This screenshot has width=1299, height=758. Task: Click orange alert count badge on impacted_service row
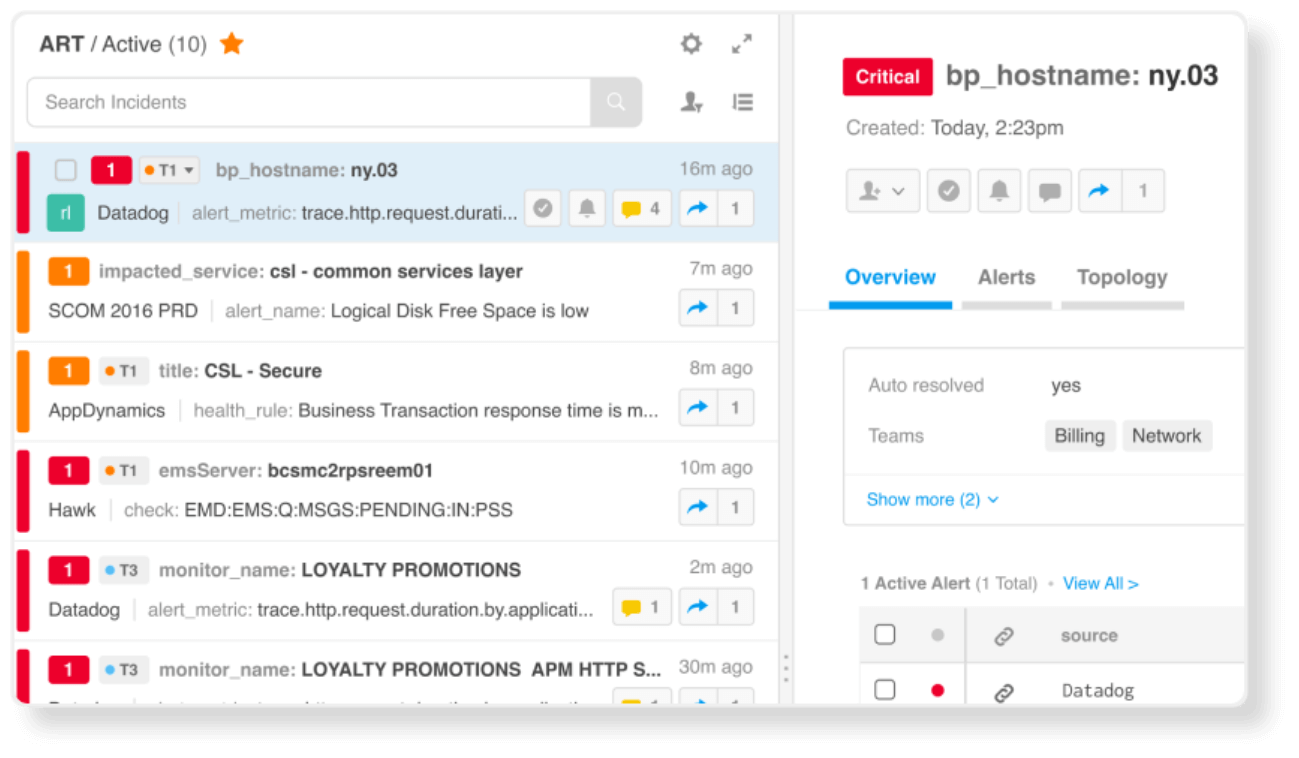(69, 271)
